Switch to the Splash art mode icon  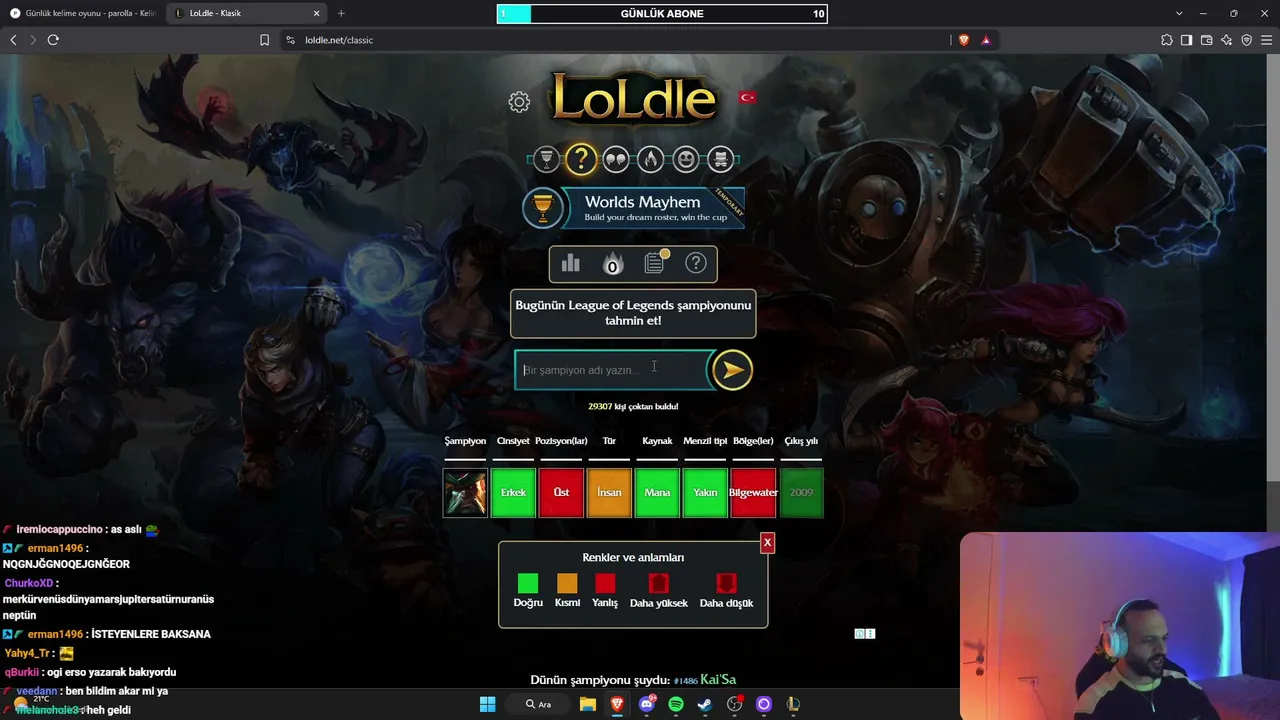click(x=721, y=158)
